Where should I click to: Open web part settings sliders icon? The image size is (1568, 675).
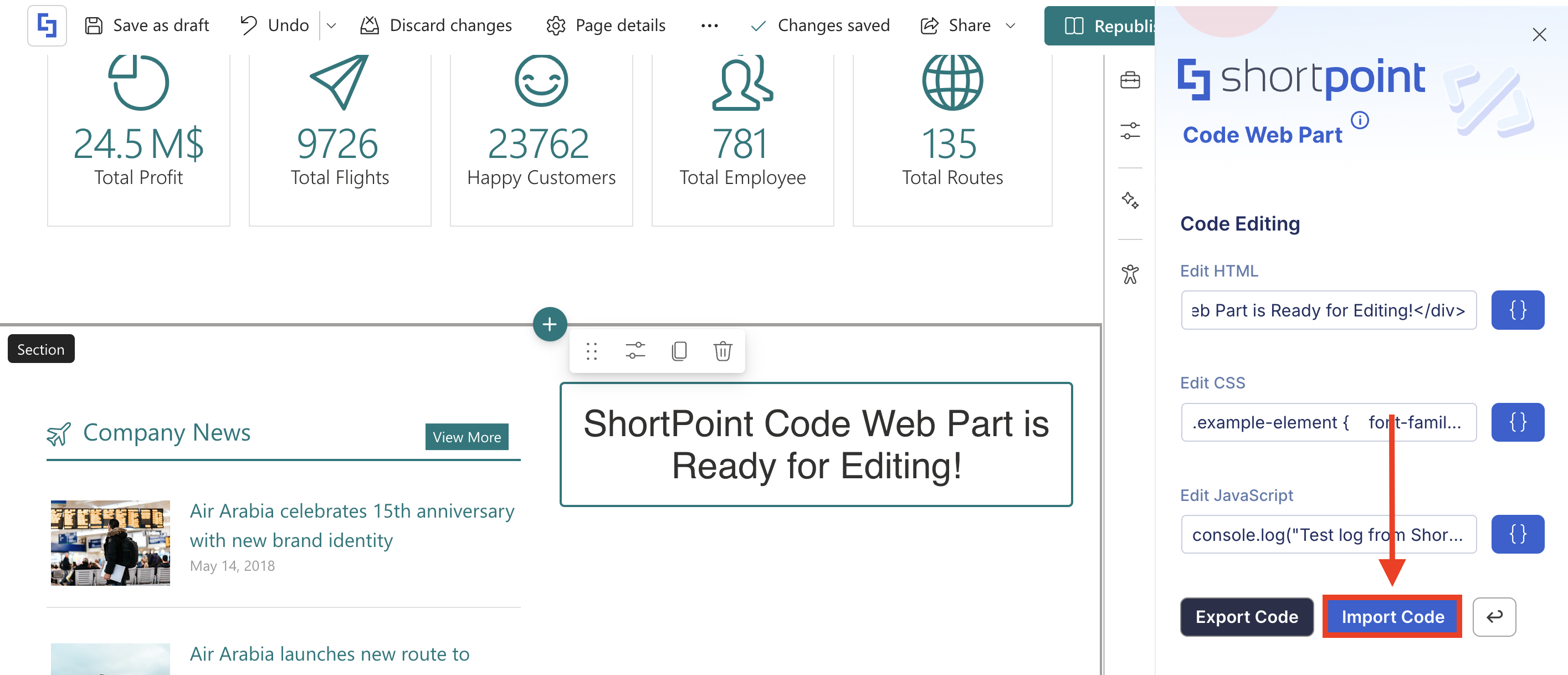tap(635, 351)
